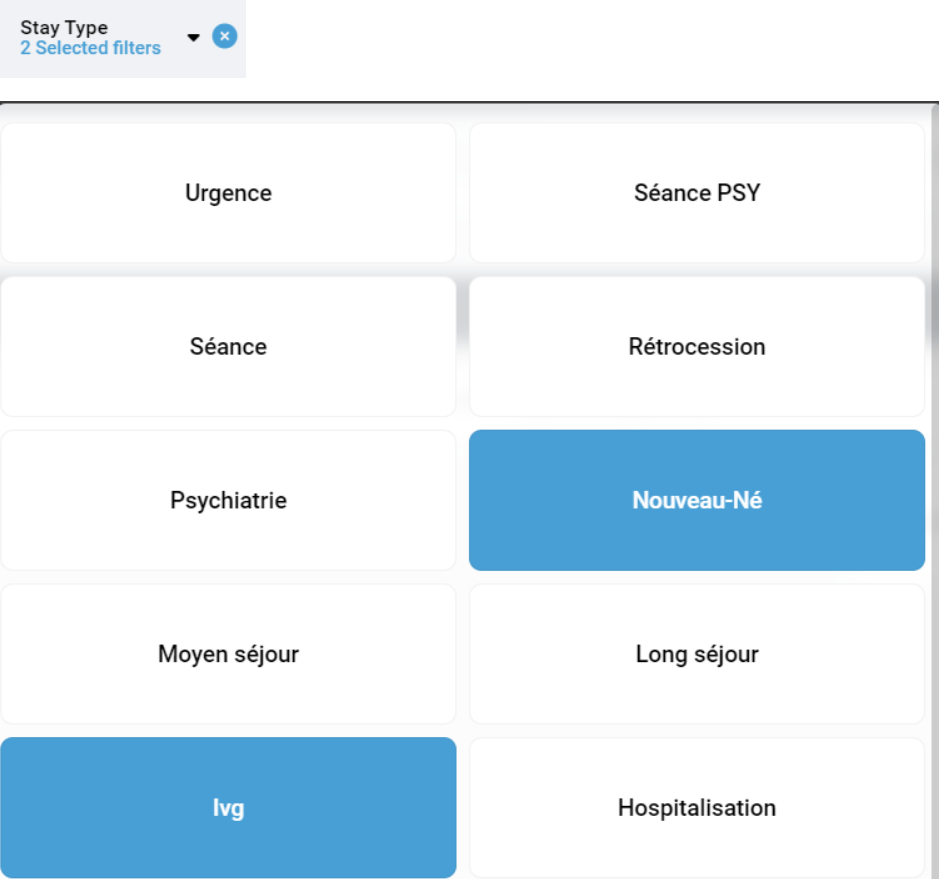Choose the Séance tile
This screenshot has width=939, height=879.
228,347
